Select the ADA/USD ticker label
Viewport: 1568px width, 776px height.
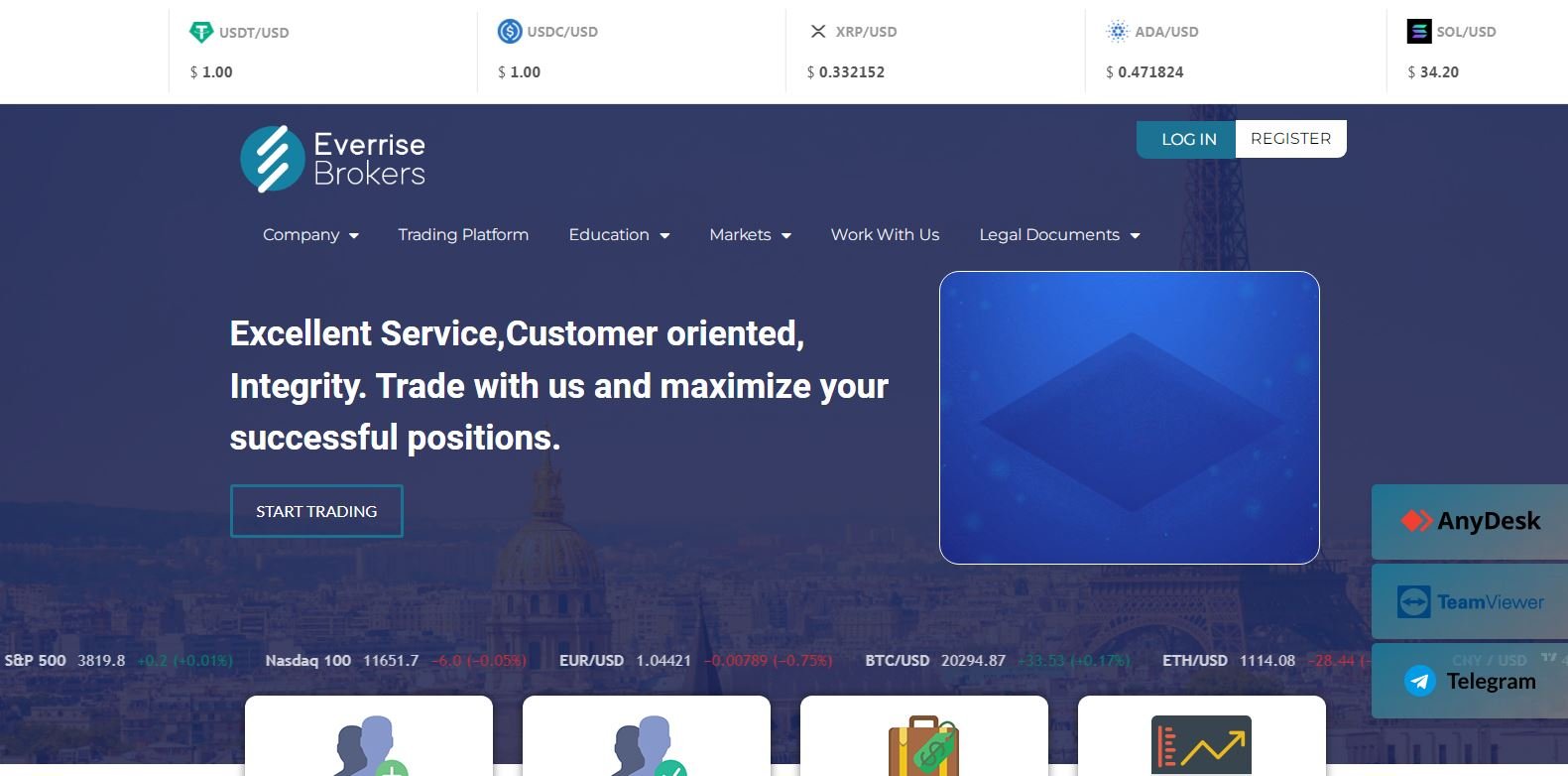[1166, 32]
